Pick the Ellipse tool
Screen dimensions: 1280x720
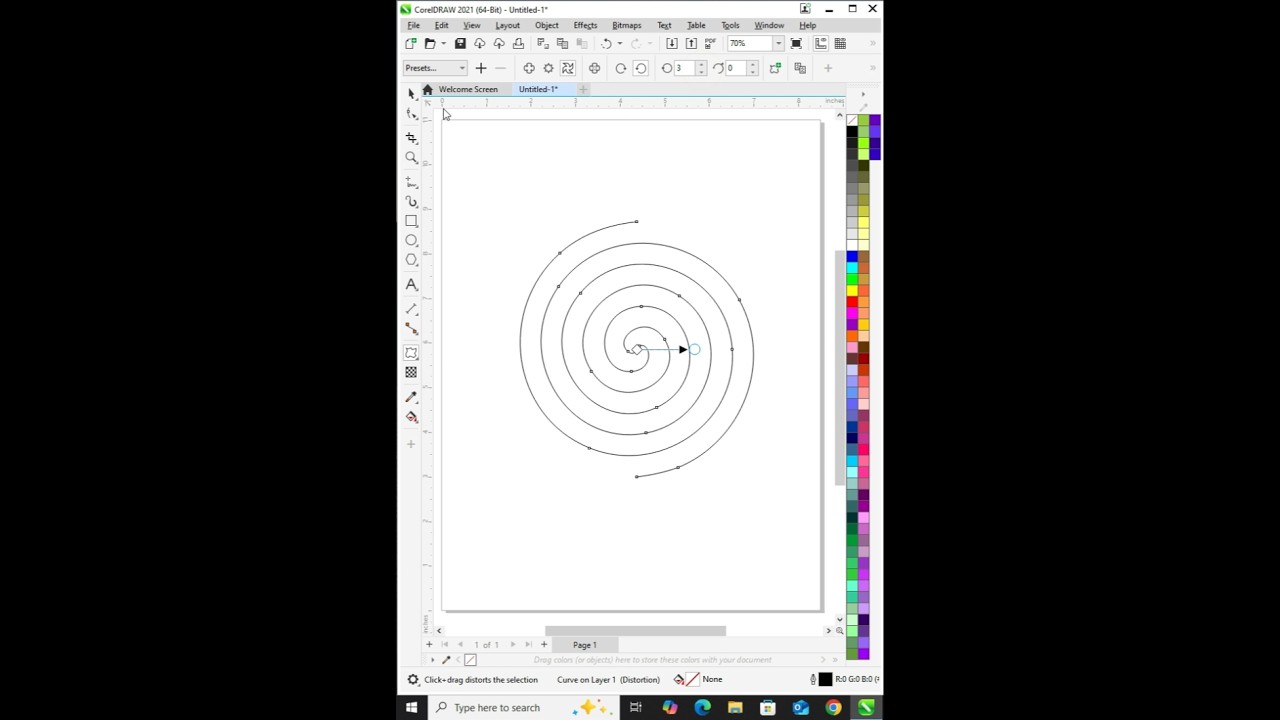click(x=411, y=241)
